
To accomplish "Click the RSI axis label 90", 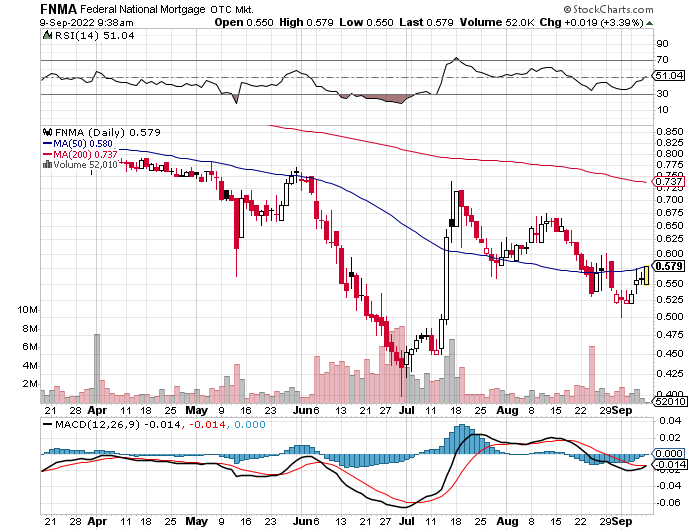I will coord(662,43).
